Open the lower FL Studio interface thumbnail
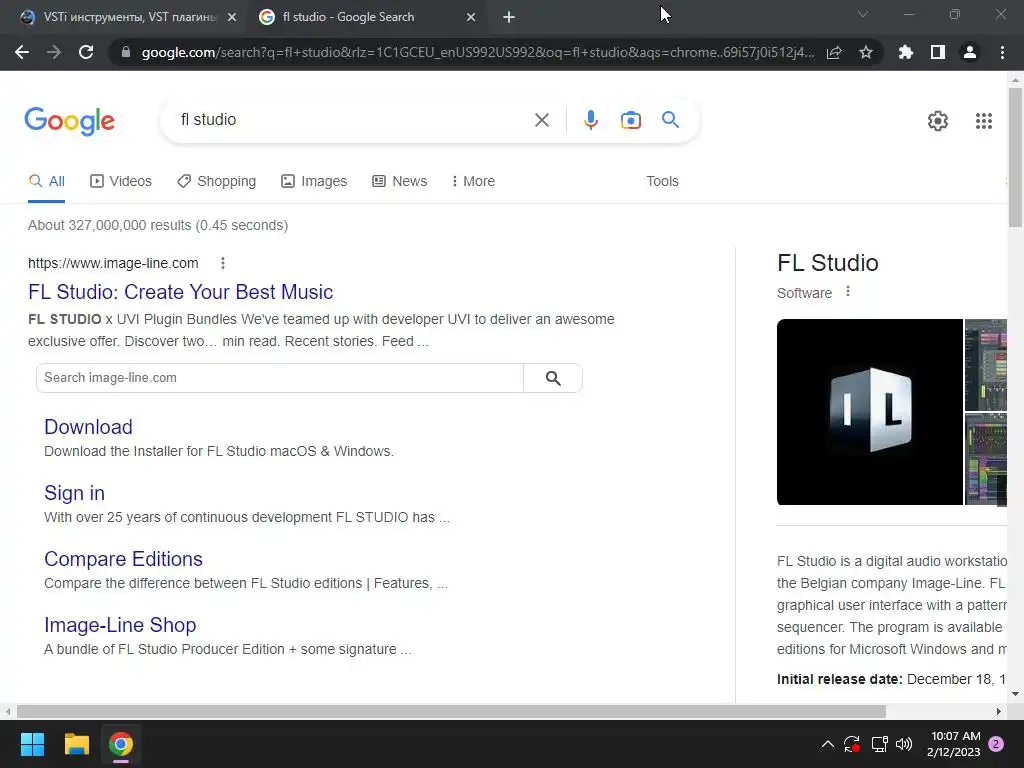1024x768 pixels. click(x=985, y=459)
